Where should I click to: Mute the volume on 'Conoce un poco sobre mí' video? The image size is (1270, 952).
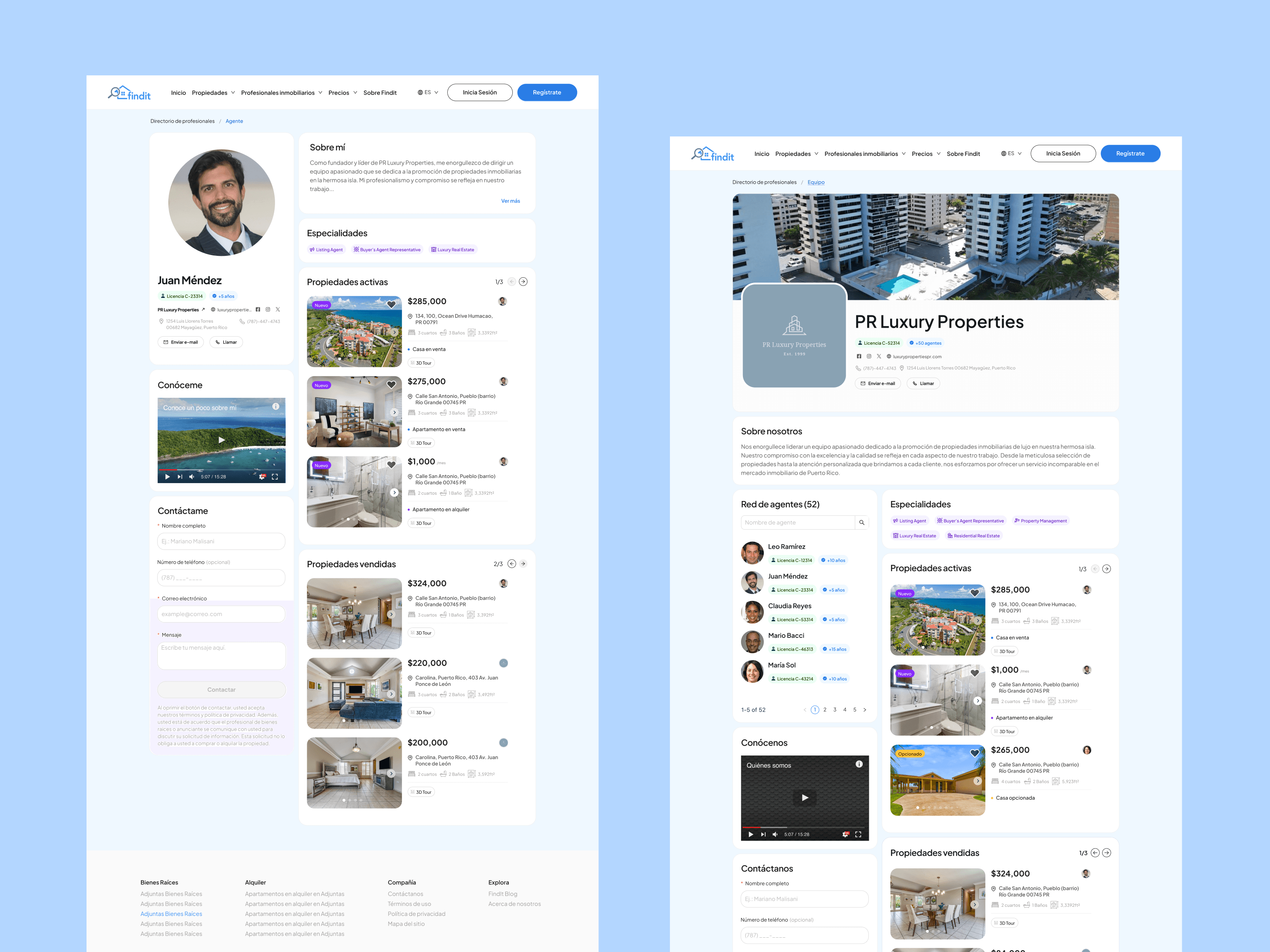tap(192, 477)
